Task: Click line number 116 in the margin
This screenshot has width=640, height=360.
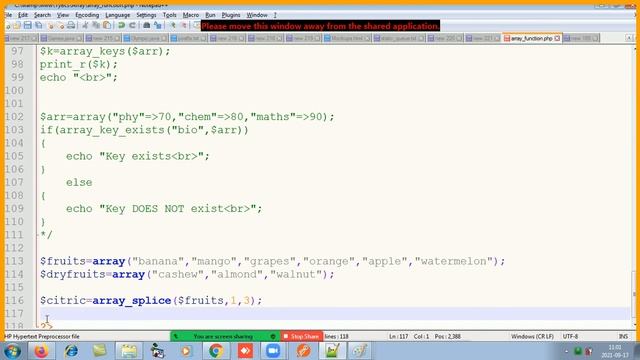Action: click(15, 300)
